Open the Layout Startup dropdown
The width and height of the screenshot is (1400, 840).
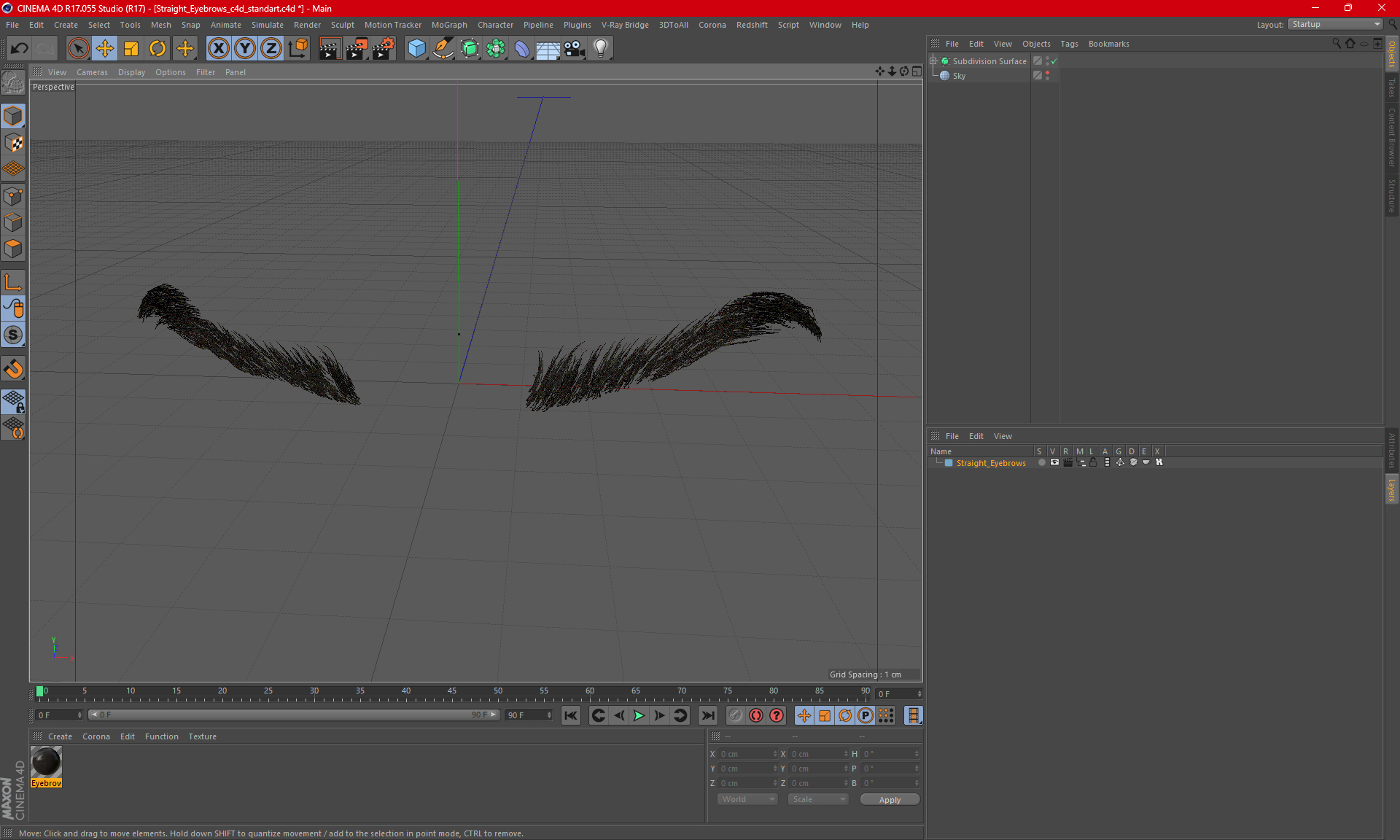pos(1336,24)
